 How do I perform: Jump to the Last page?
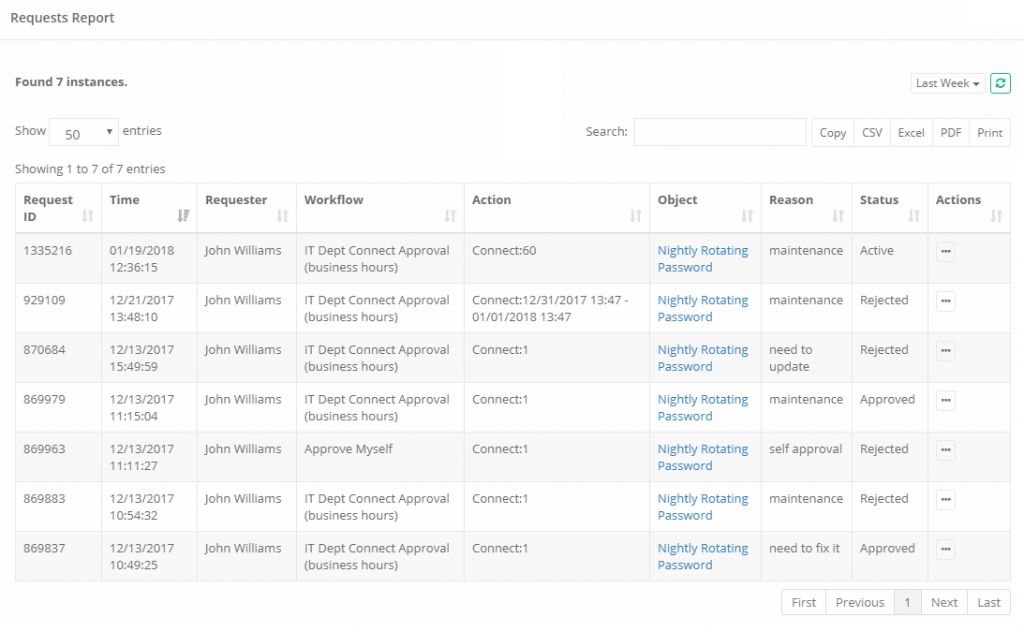point(989,602)
